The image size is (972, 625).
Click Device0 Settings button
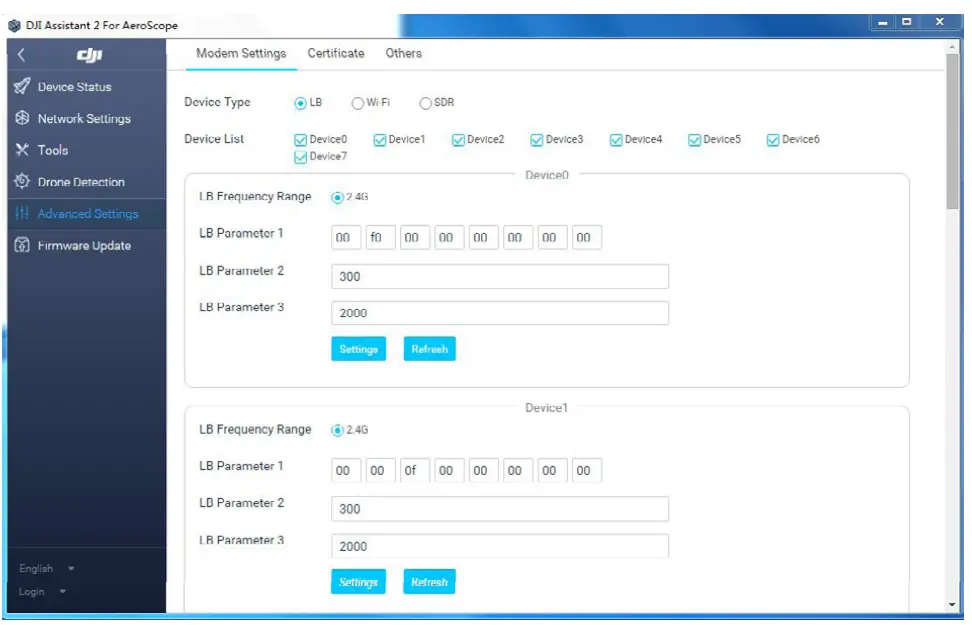[x=358, y=349]
